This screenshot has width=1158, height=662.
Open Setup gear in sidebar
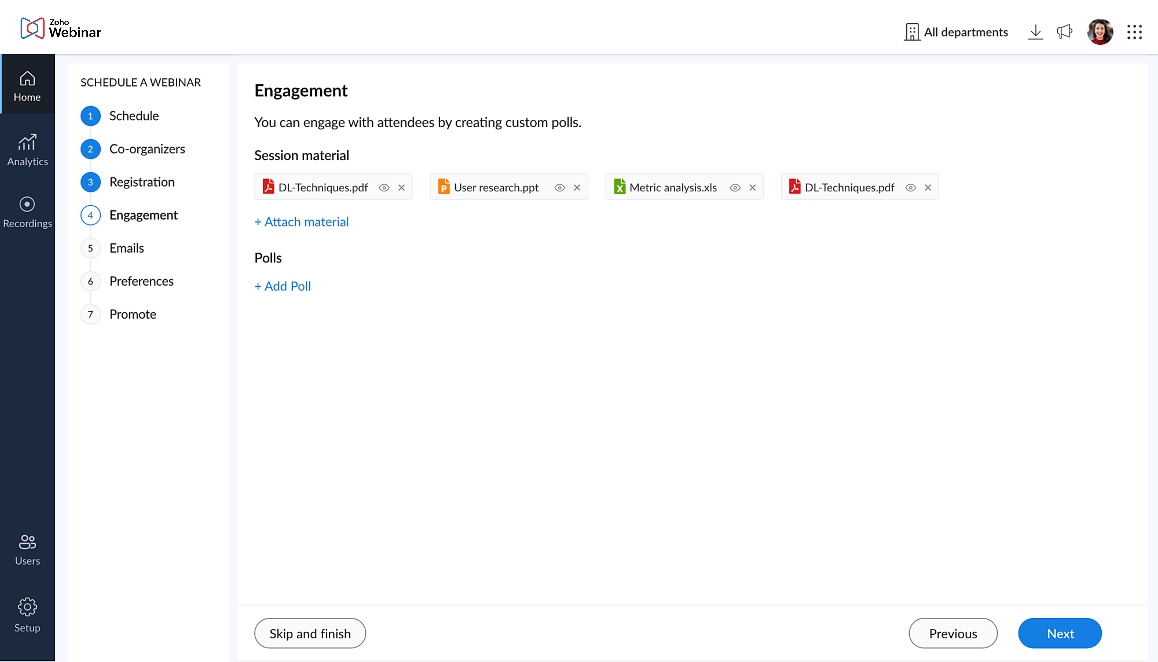tap(27, 614)
